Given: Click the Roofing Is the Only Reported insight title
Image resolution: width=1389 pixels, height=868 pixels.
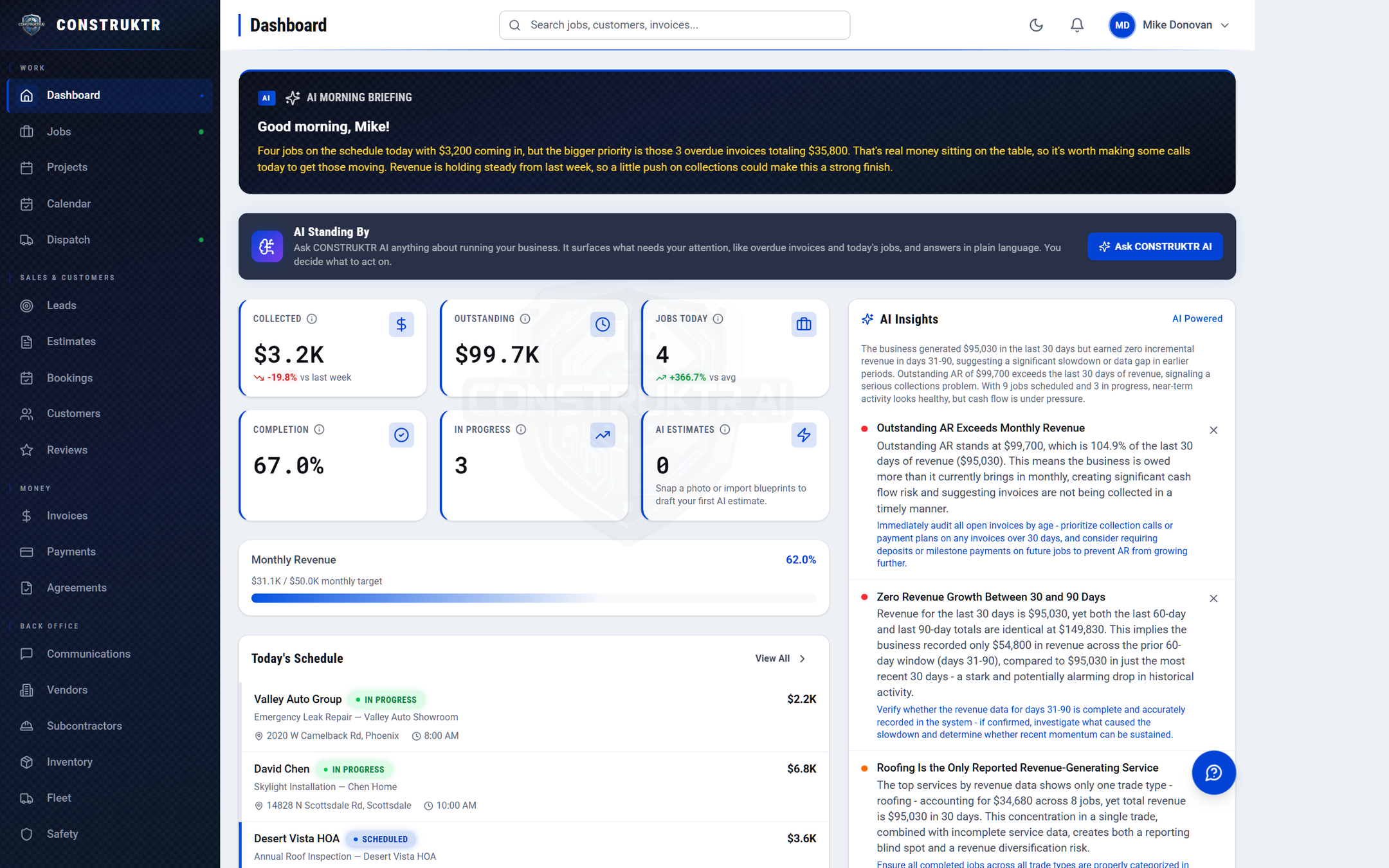Looking at the screenshot, I should tap(1017, 768).
